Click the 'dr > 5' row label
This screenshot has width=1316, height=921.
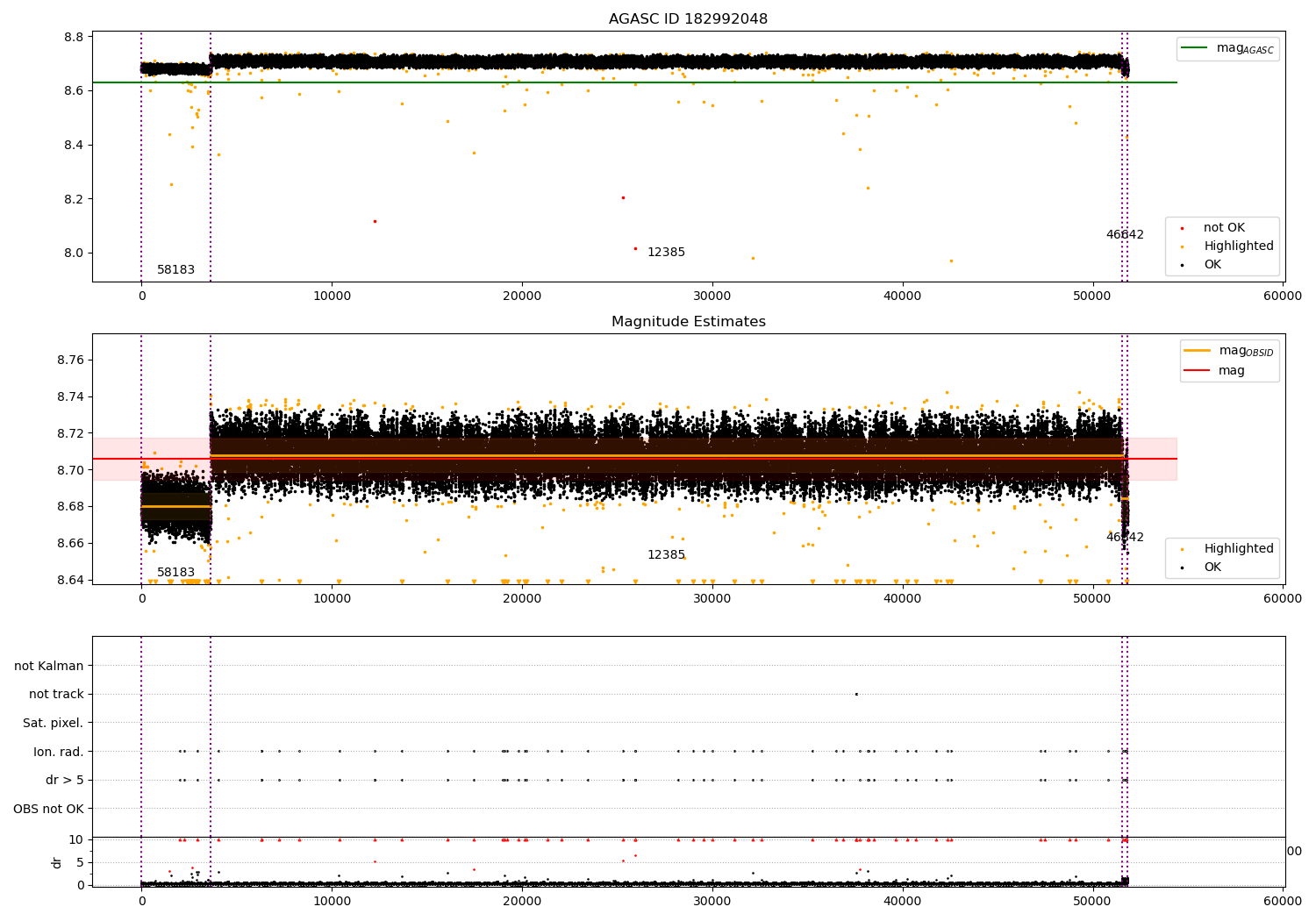(65, 781)
